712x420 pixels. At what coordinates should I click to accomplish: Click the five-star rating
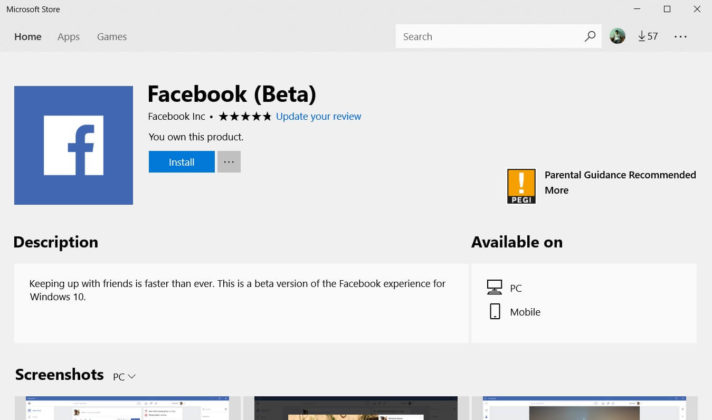(x=245, y=116)
